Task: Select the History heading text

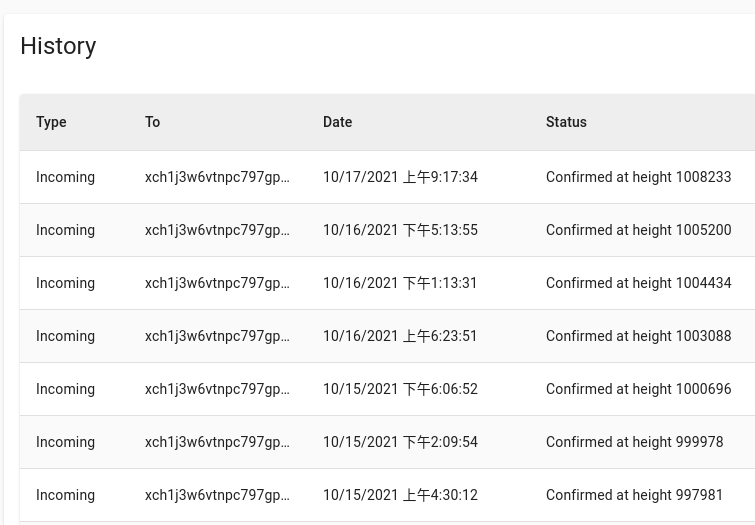Action: tap(58, 46)
